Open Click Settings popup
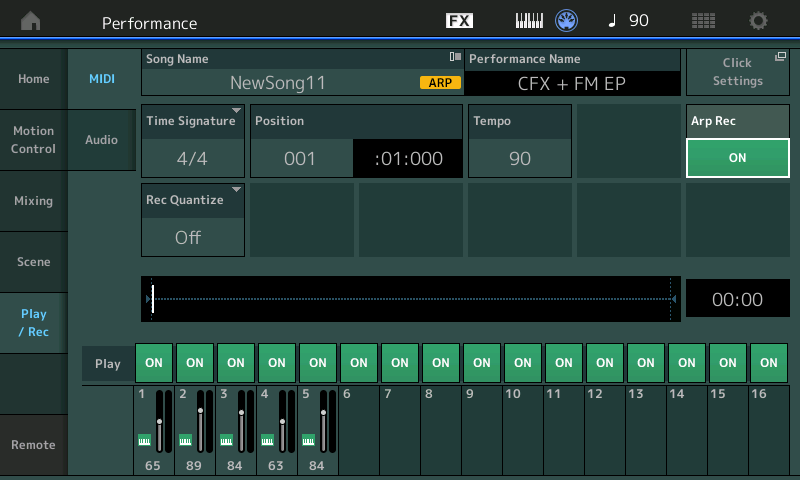This screenshot has height=480, width=800. click(738, 72)
